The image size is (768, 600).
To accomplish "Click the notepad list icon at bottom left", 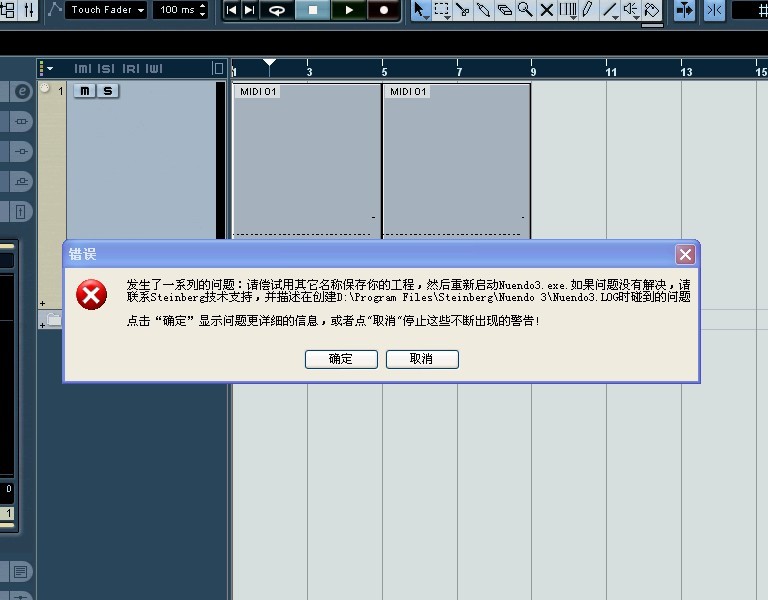I will coord(21,572).
